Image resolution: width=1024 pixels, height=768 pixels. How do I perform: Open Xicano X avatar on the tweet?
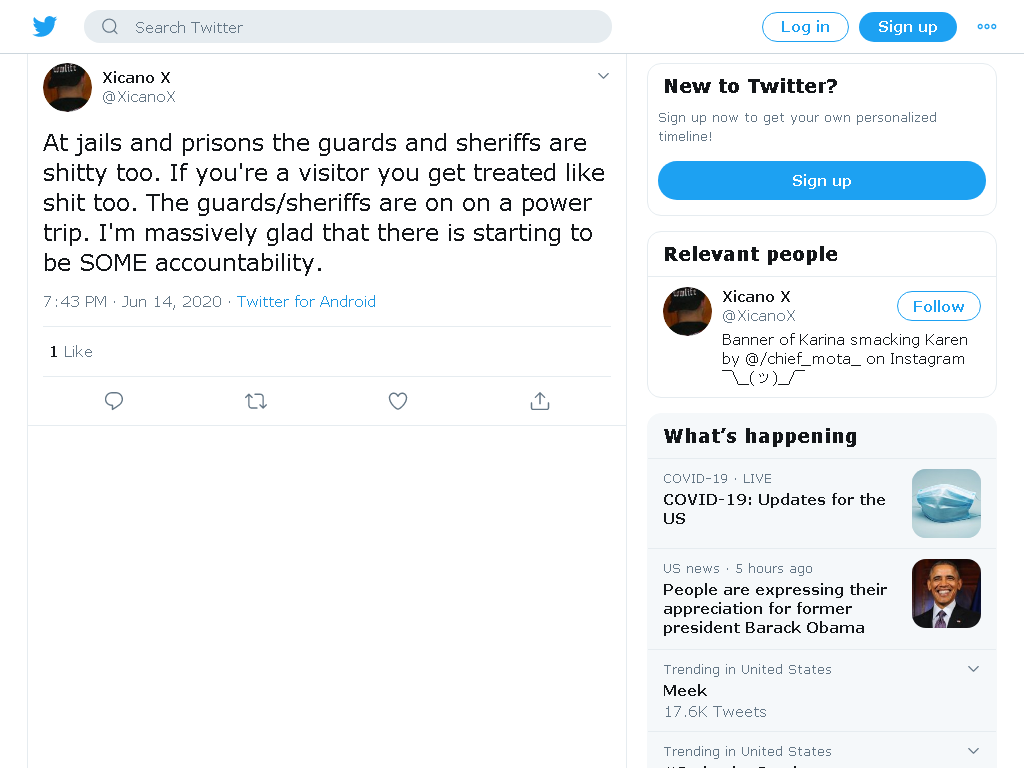coord(67,88)
